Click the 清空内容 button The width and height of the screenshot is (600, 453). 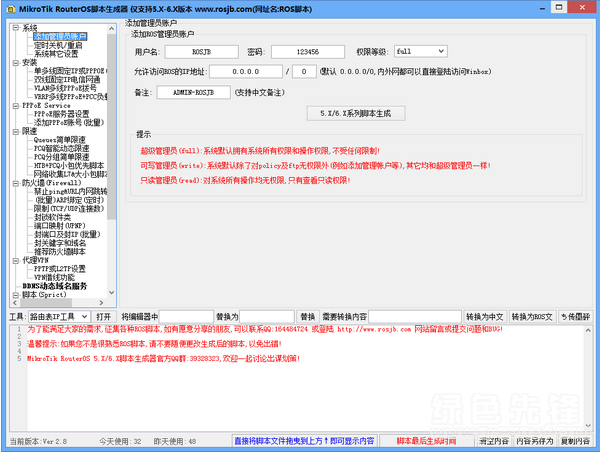pos(494,441)
